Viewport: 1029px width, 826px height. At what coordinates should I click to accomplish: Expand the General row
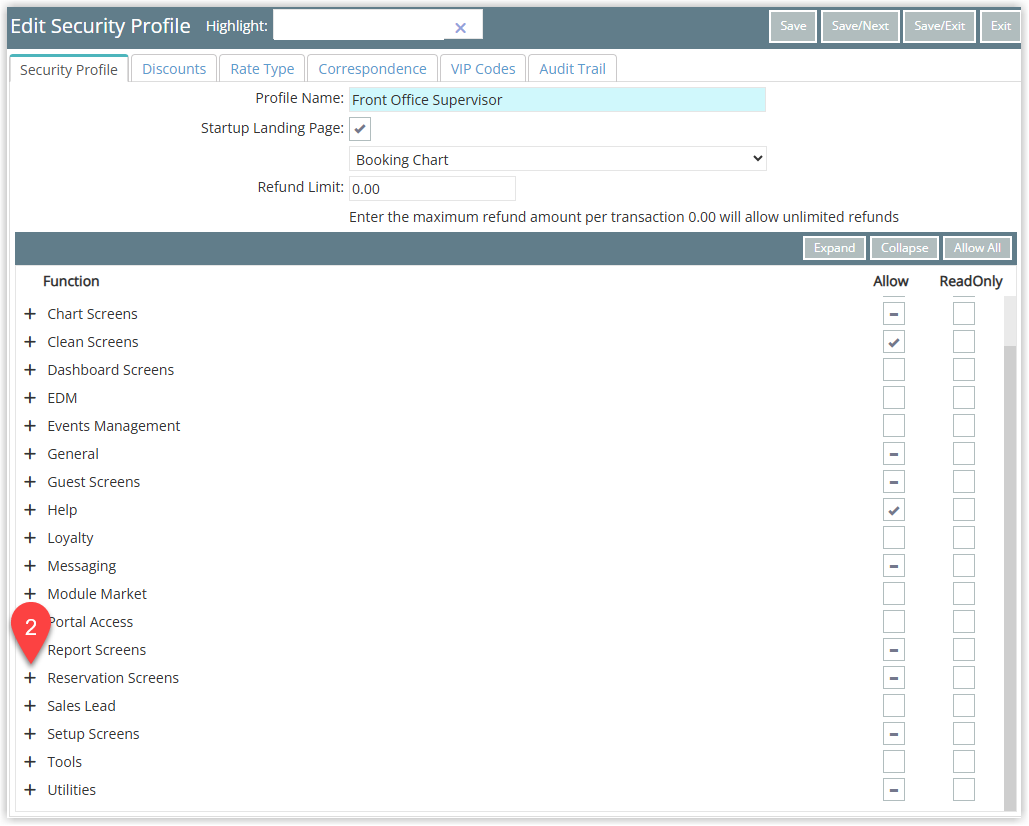[30, 454]
